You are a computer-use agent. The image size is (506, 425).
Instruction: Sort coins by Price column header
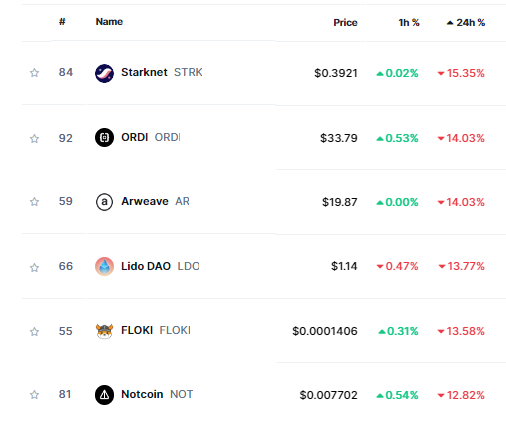tap(345, 23)
